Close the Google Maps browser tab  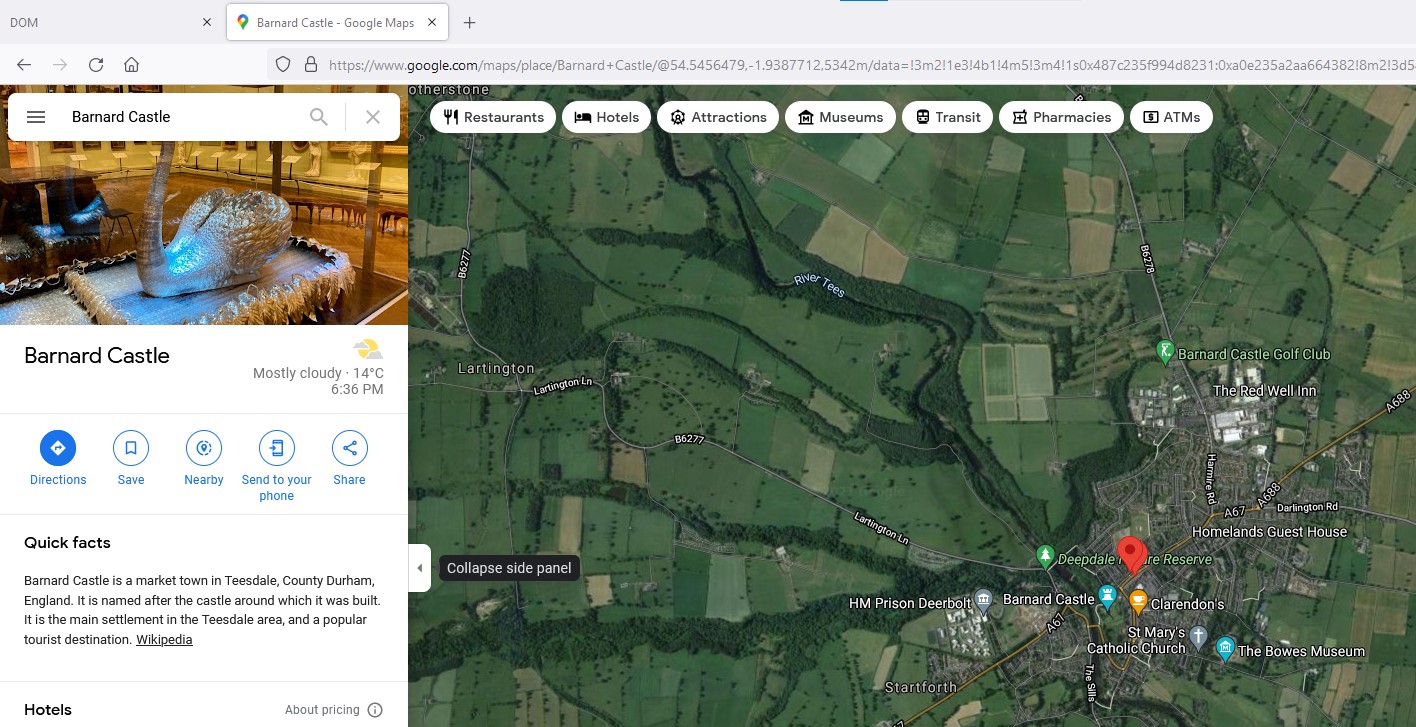point(430,22)
